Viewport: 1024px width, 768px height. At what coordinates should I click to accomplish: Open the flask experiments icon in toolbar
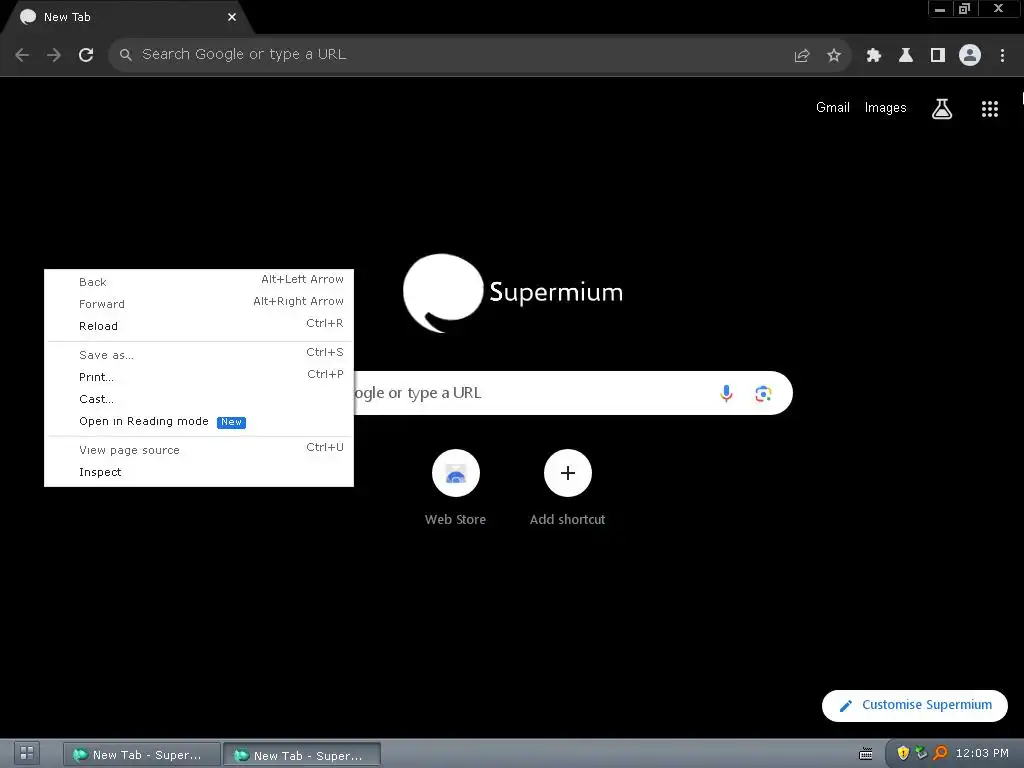pyautogui.click(x=906, y=55)
